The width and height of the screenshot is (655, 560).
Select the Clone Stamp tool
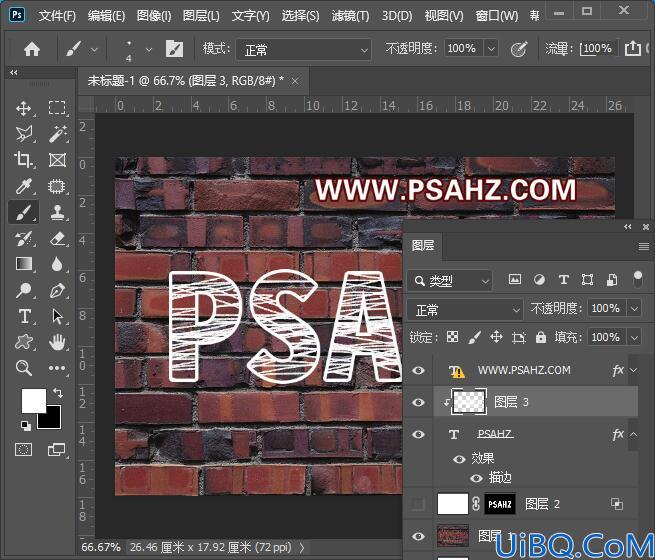(57, 212)
